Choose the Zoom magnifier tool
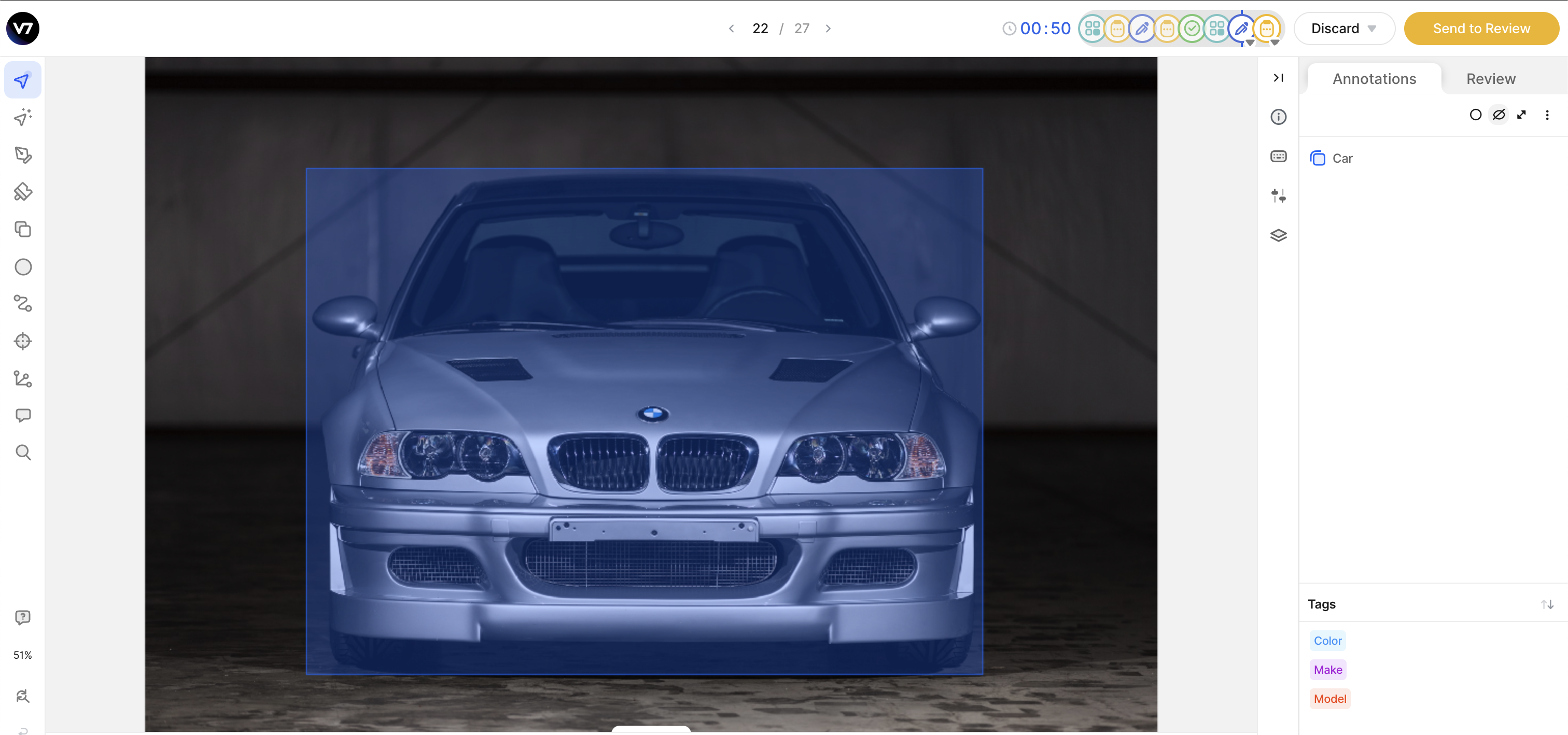This screenshot has height=735, width=1568. click(x=22, y=453)
